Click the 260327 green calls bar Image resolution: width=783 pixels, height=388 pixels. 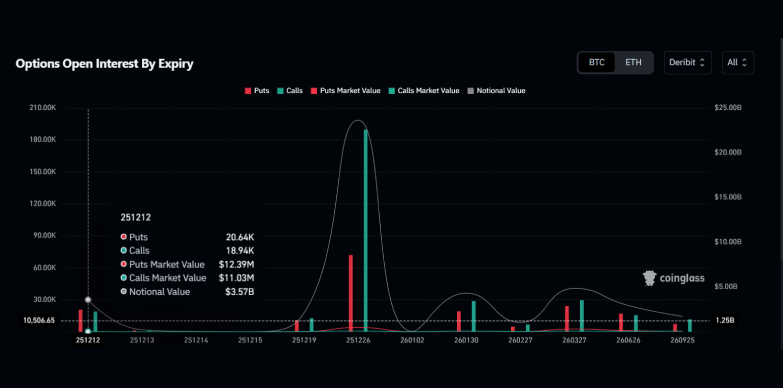click(582, 316)
